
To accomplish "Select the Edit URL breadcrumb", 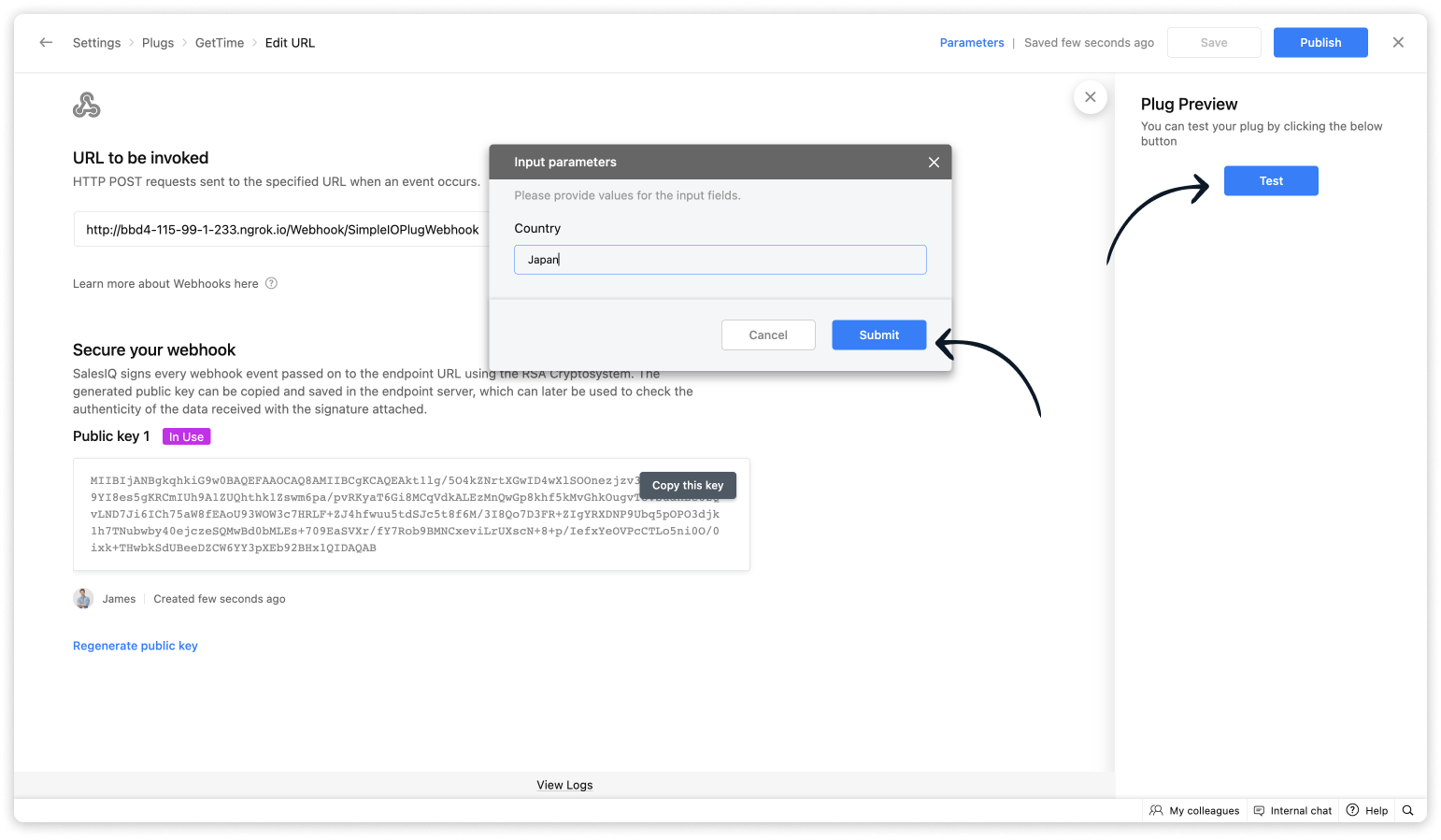I will tap(290, 43).
